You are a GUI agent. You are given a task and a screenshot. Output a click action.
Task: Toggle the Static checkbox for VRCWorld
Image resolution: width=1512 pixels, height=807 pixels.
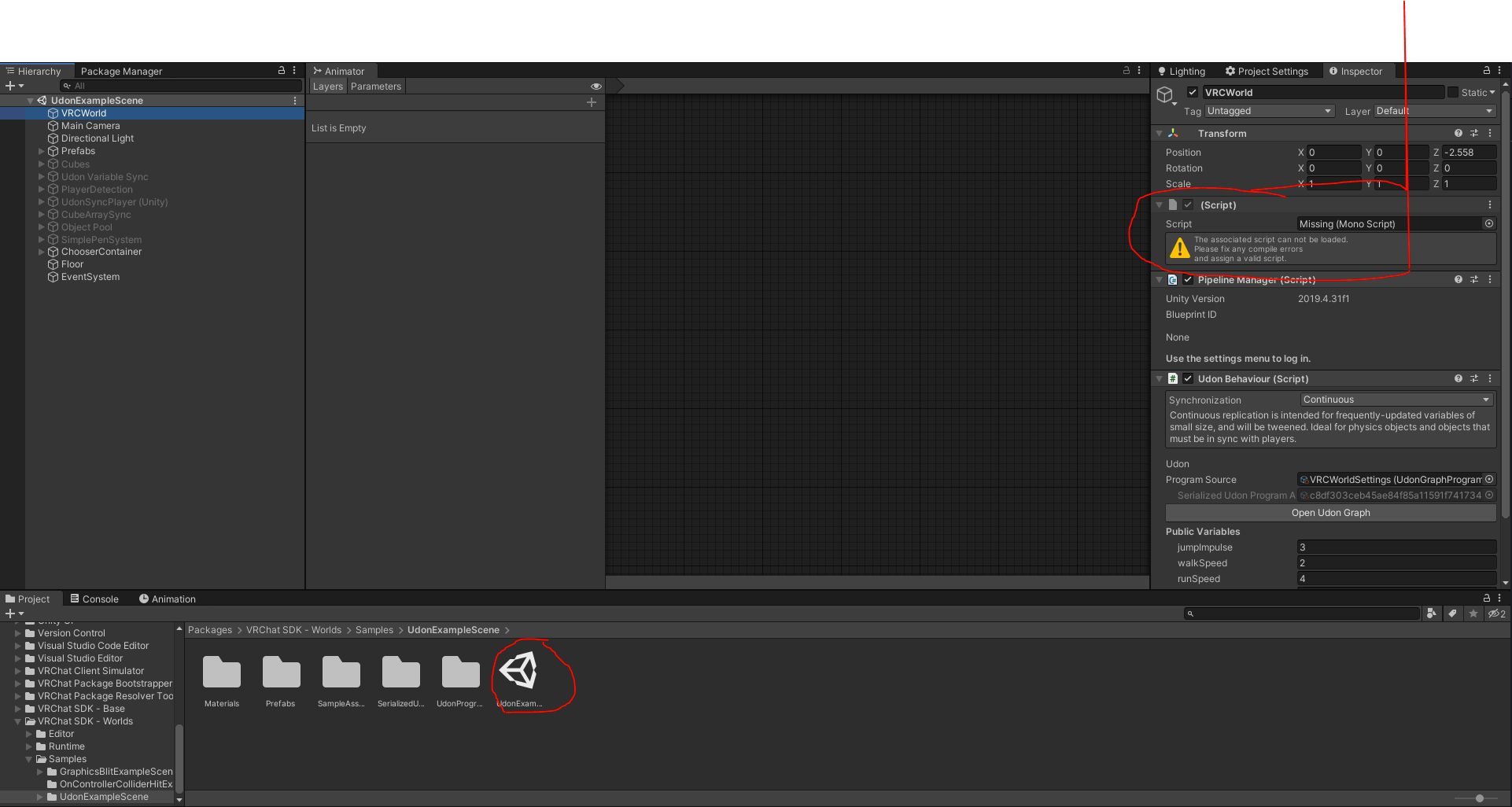1453,92
